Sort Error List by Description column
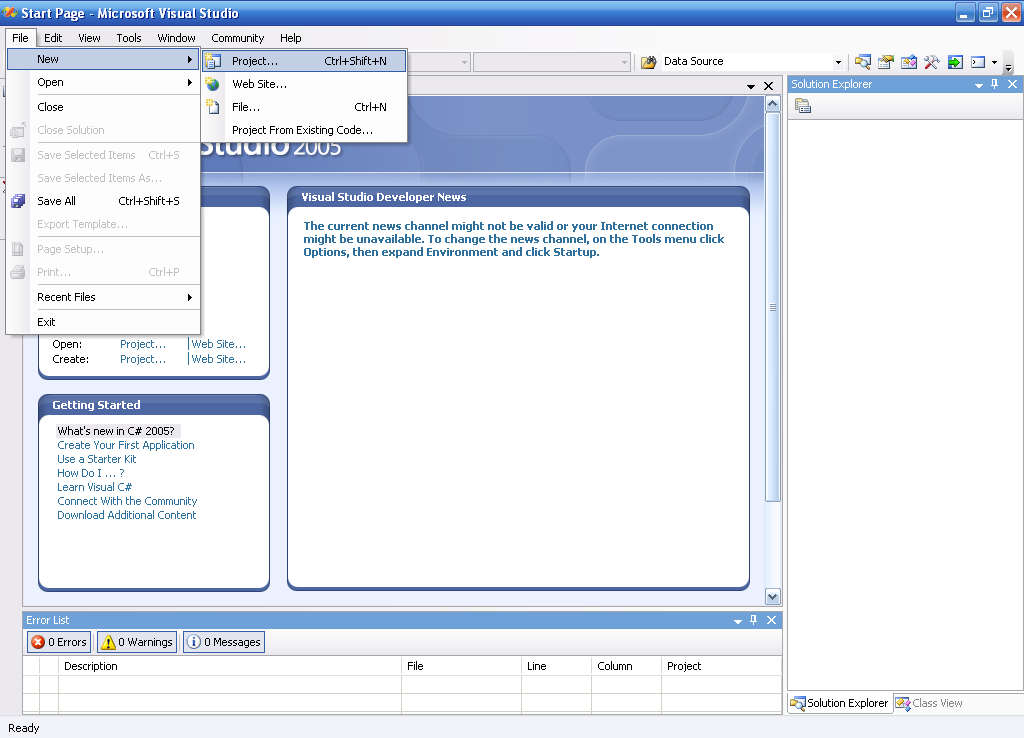Image resolution: width=1024 pixels, height=738 pixels. (229, 666)
